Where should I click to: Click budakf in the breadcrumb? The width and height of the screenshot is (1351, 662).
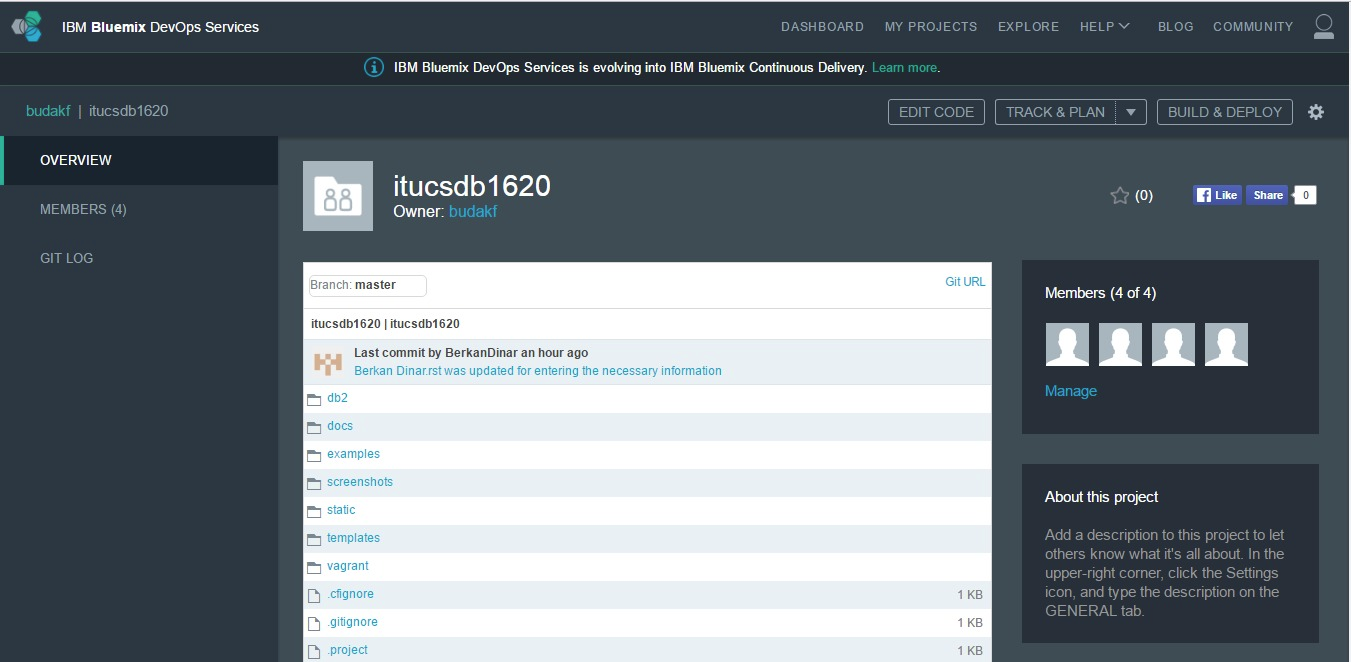click(x=48, y=111)
